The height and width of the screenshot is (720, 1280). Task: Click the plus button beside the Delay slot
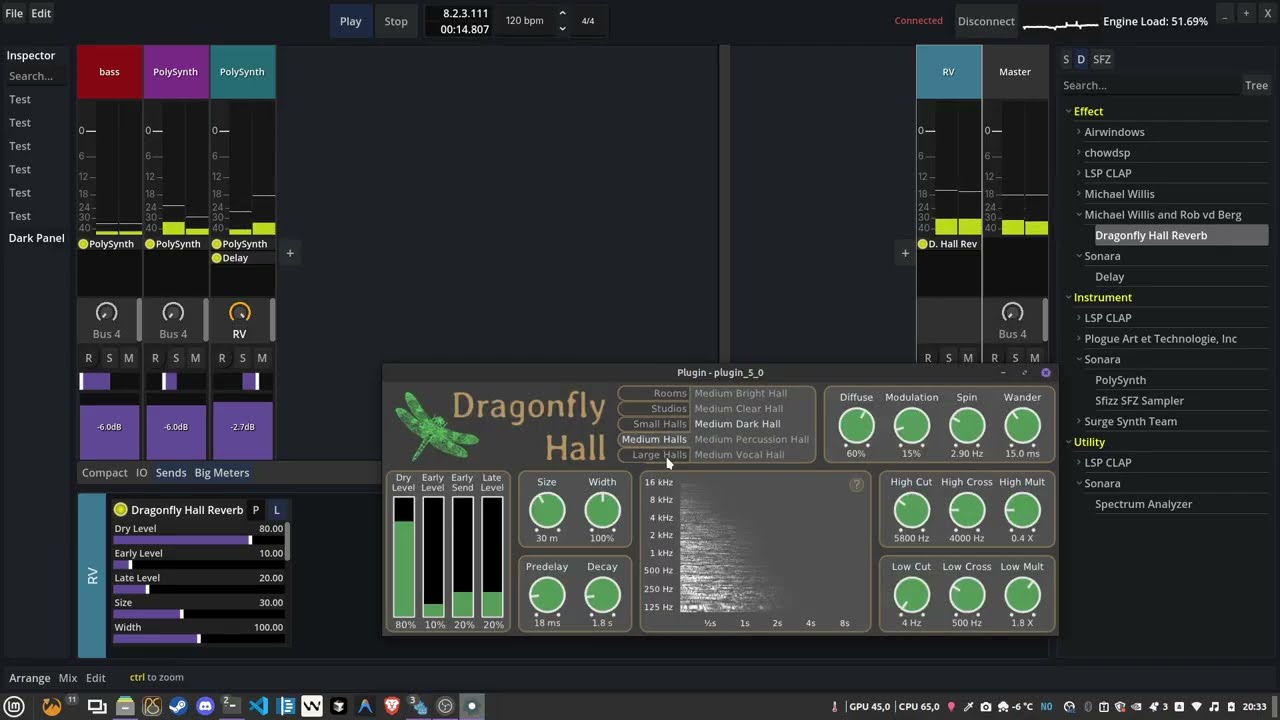[290, 253]
